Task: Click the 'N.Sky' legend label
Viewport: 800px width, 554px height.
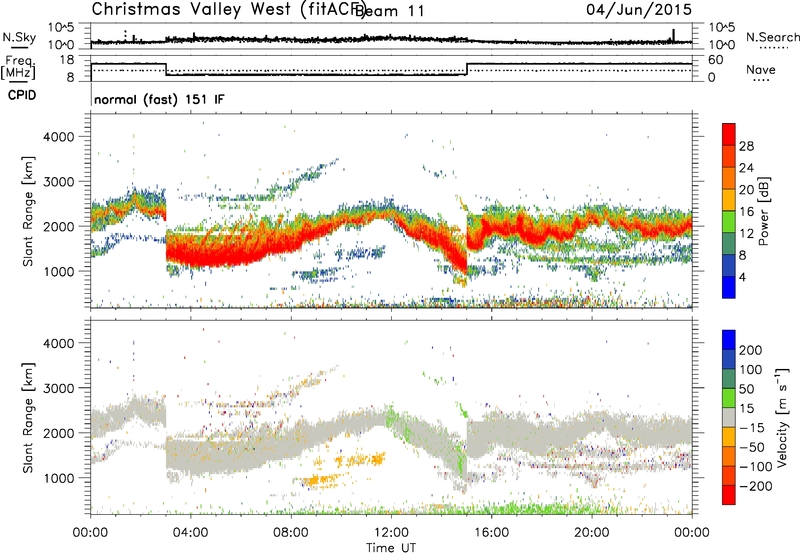Action: coord(19,37)
